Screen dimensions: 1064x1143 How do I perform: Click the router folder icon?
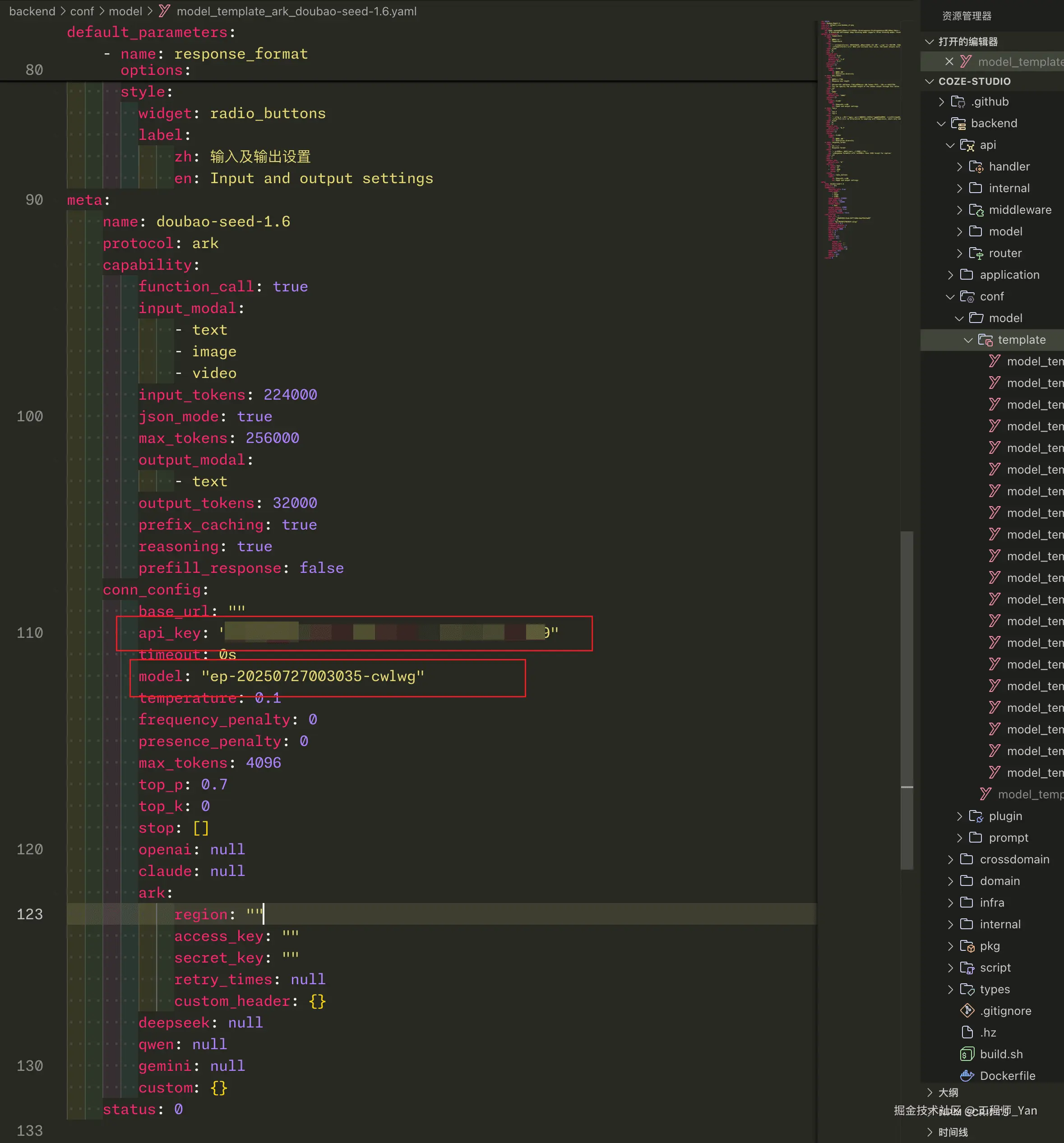pyautogui.click(x=976, y=253)
